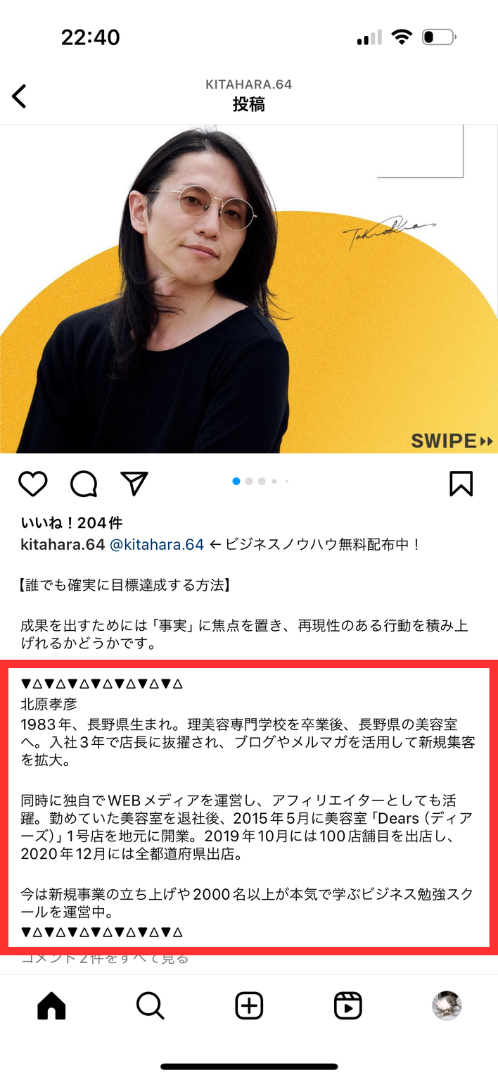View all comments link
498x1080 pixels.
pos(105,958)
